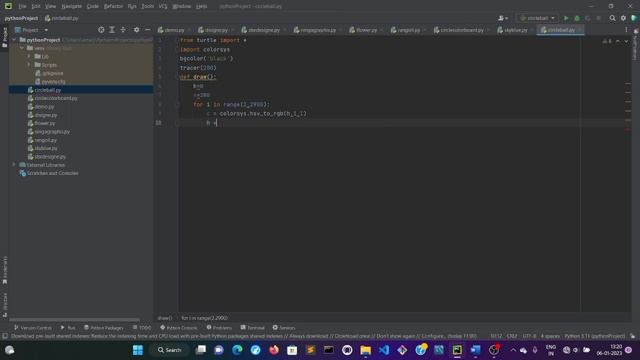Click next highlighted error arrow in the editor
The width and height of the screenshot is (640, 360).
626,41
